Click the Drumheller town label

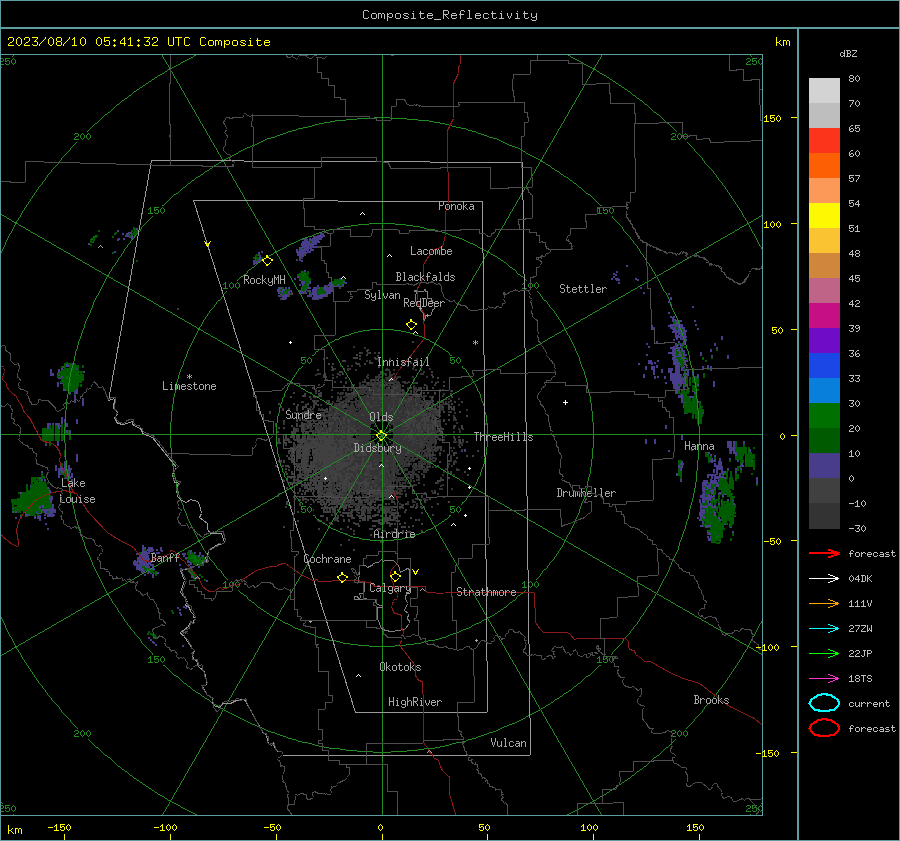click(586, 493)
